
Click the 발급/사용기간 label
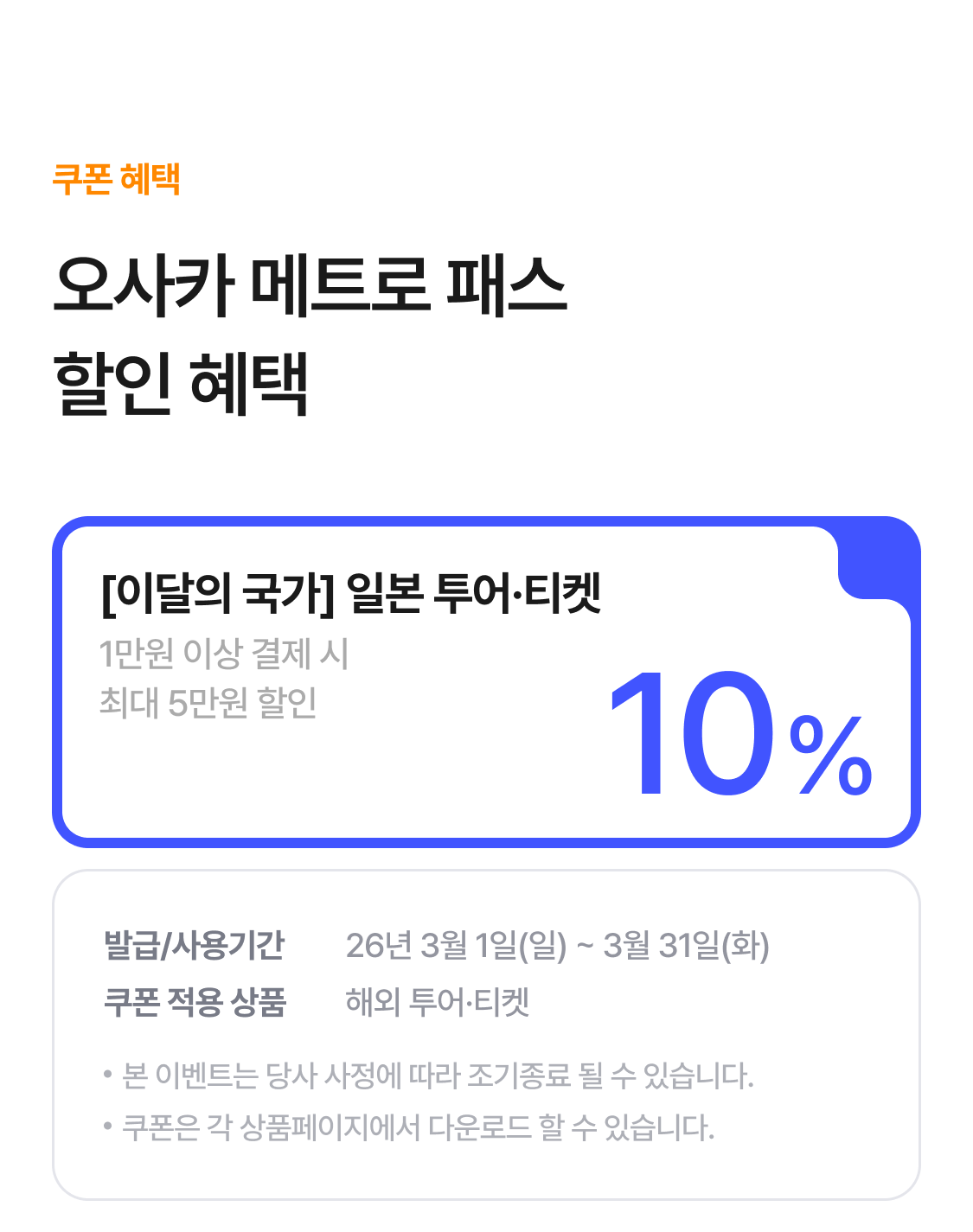coord(194,945)
